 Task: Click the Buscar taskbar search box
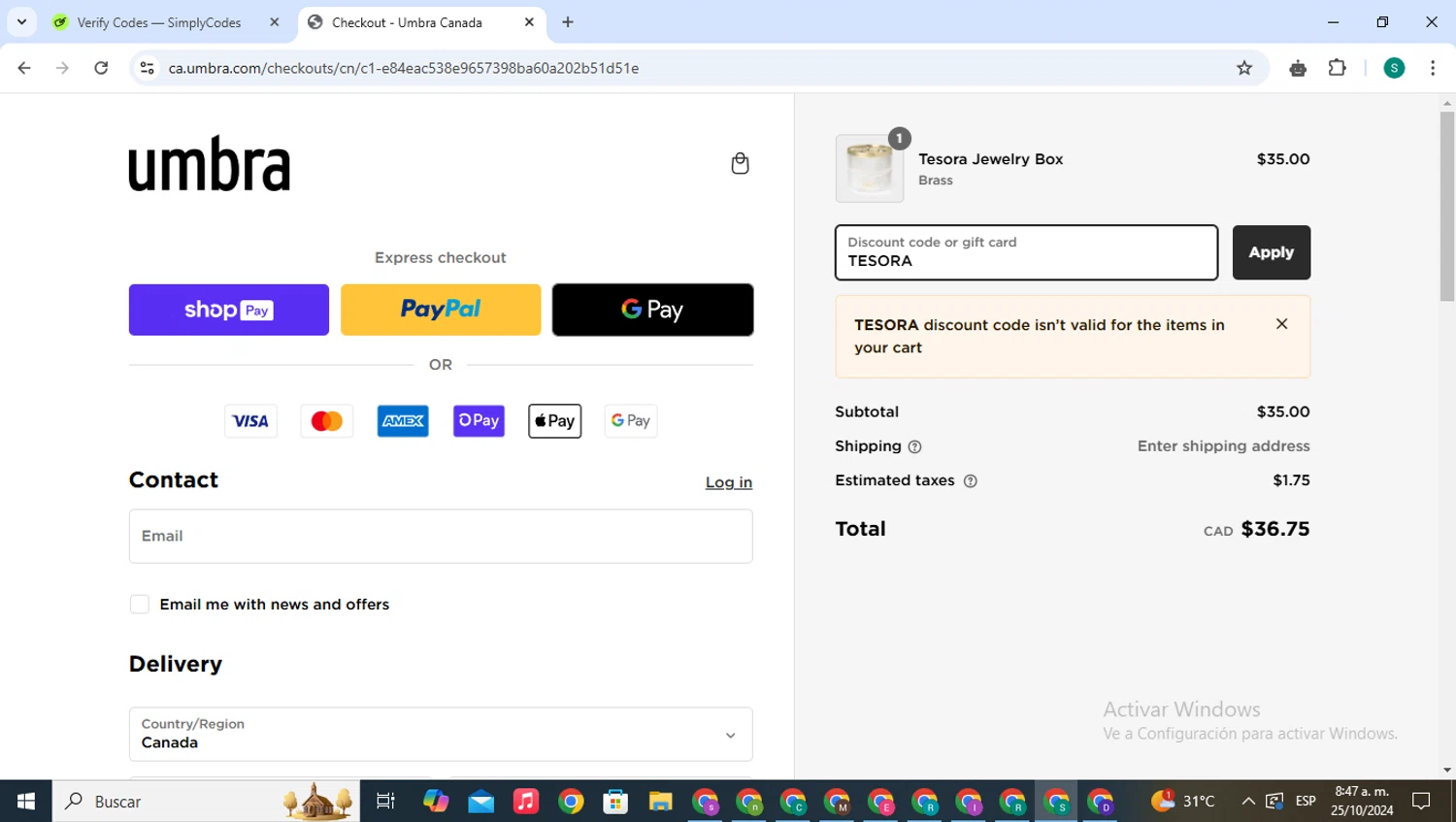(x=206, y=801)
